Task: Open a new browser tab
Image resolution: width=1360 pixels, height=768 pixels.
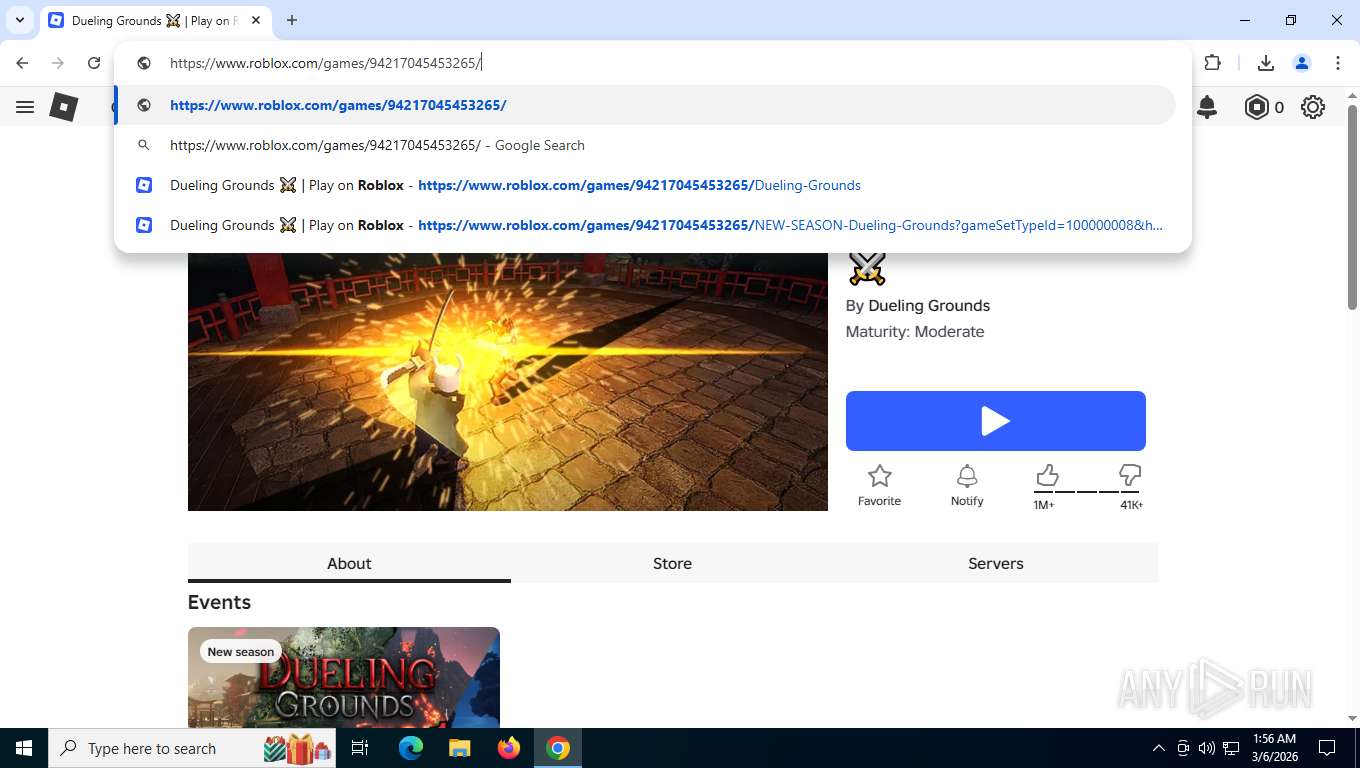Action: (292, 20)
